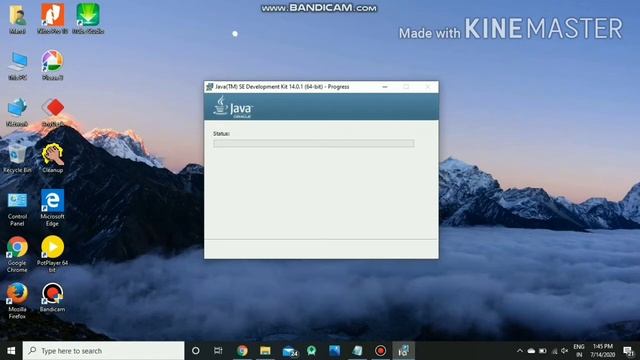Click the Cortana circle on taskbar

[196, 351]
